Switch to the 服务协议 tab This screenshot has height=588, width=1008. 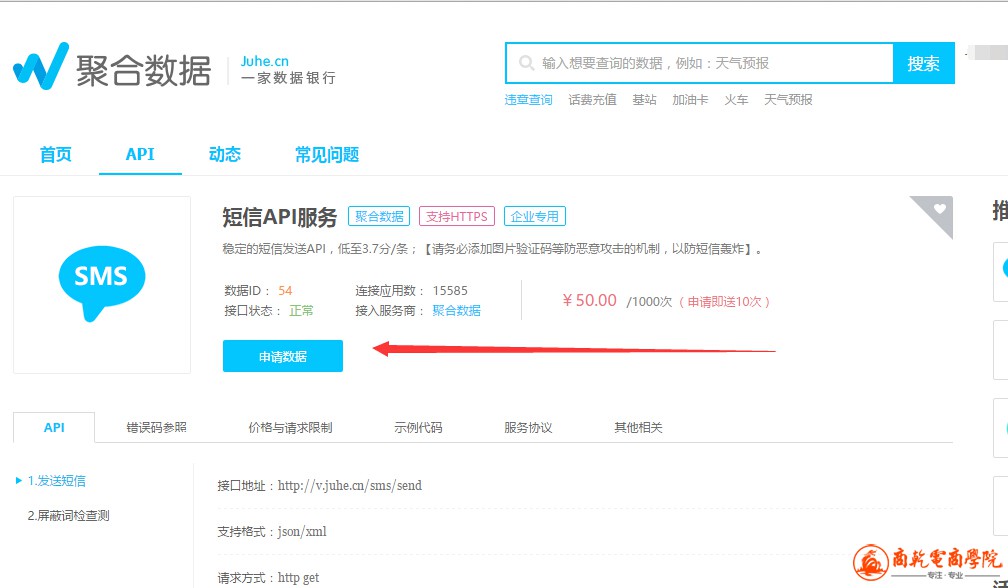(x=528, y=427)
